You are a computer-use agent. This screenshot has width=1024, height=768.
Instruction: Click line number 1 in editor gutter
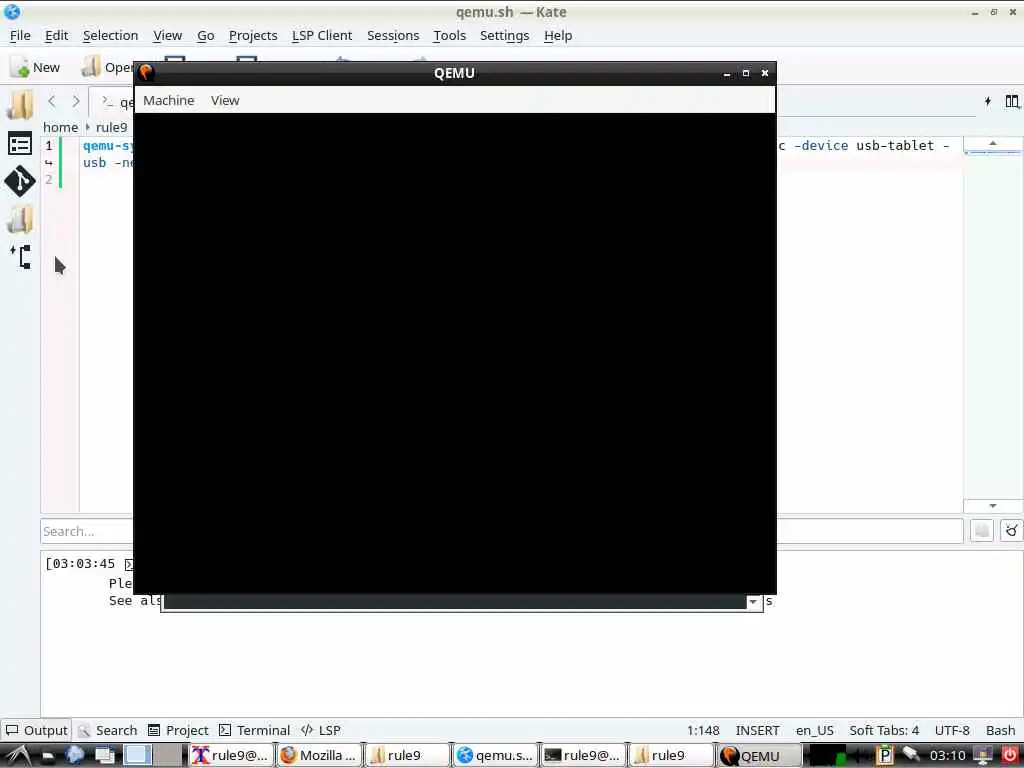[x=48, y=145]
